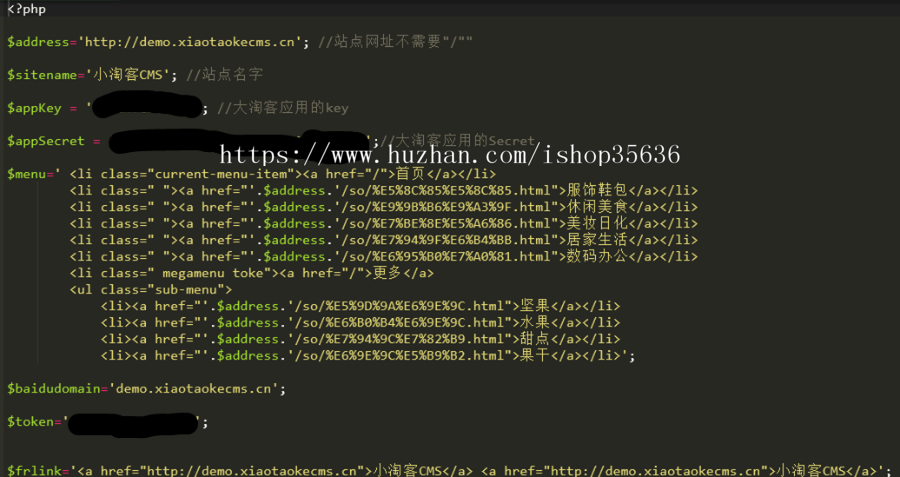Click the 休闲美食 menu entry text

(x=595, y=207)
